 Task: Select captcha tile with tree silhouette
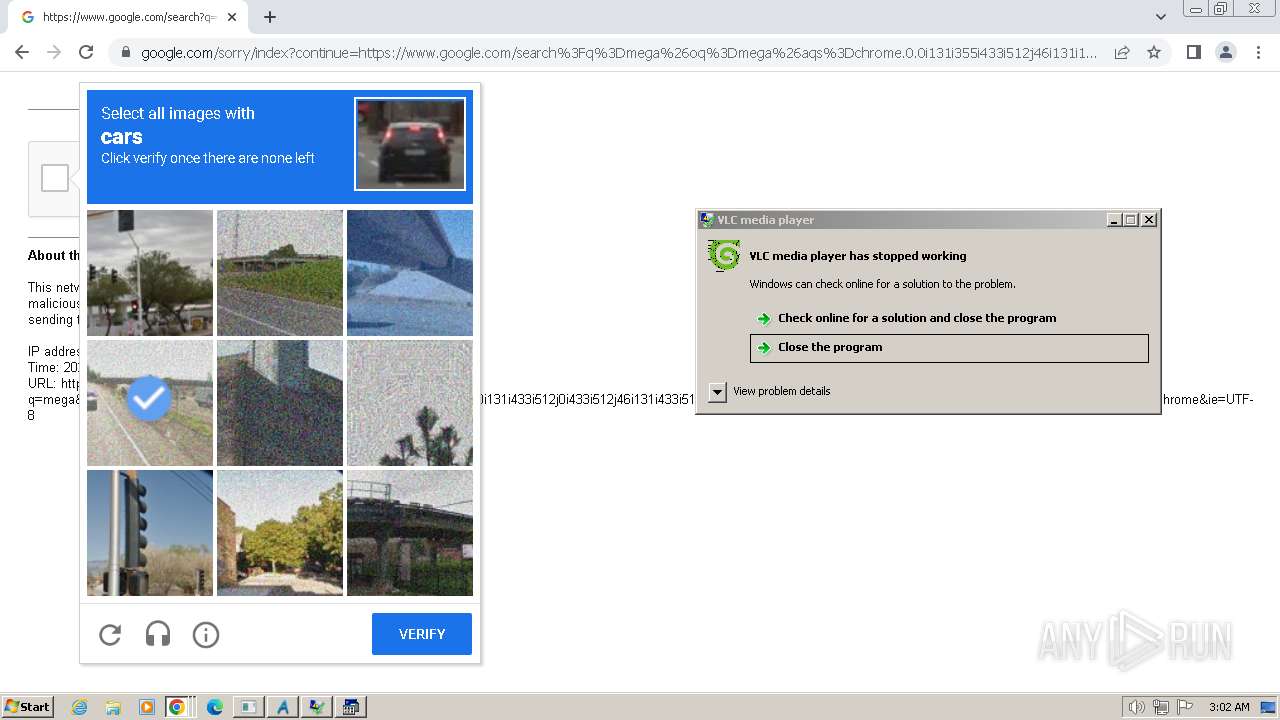pyautogui.click(x=410, y=403)
